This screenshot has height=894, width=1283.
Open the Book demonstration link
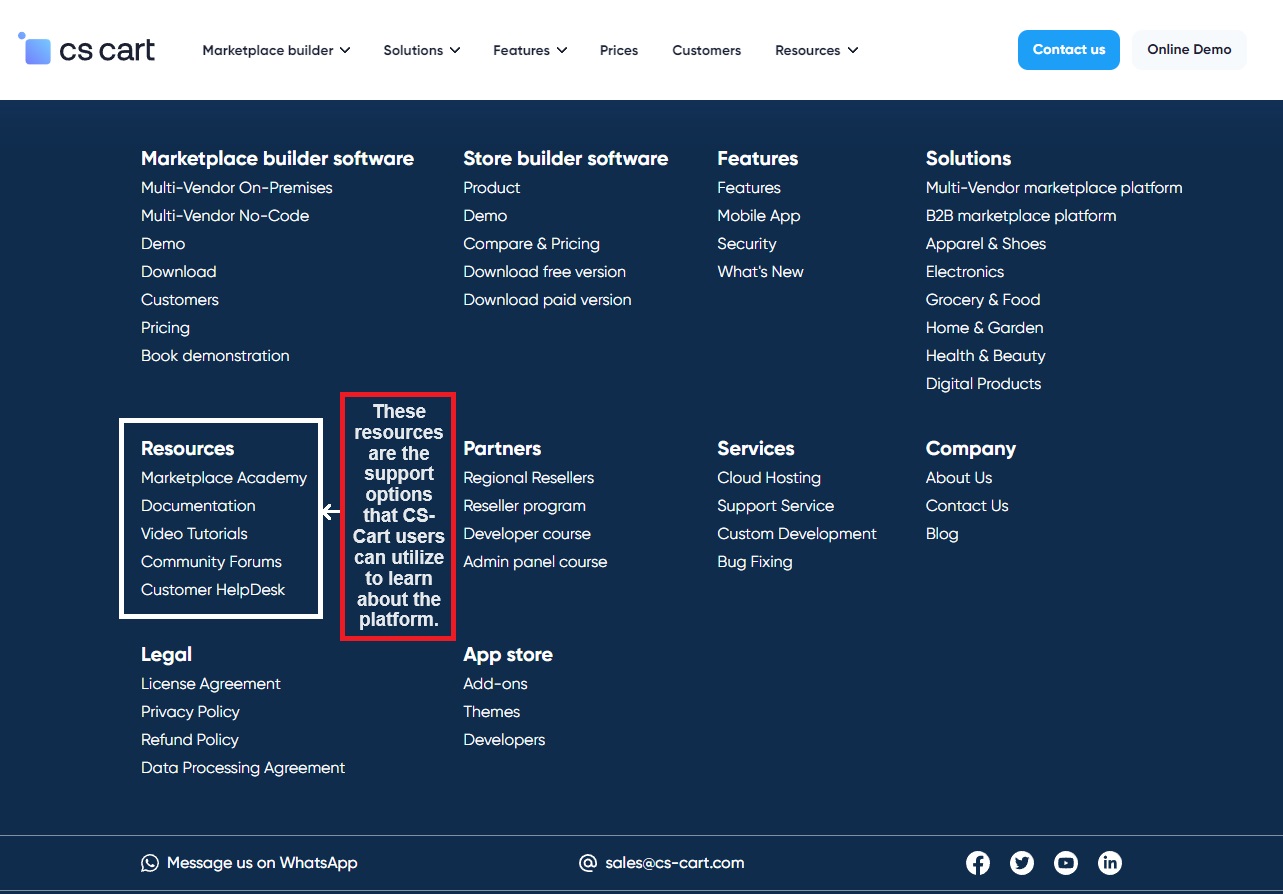(x=215, y=356)
